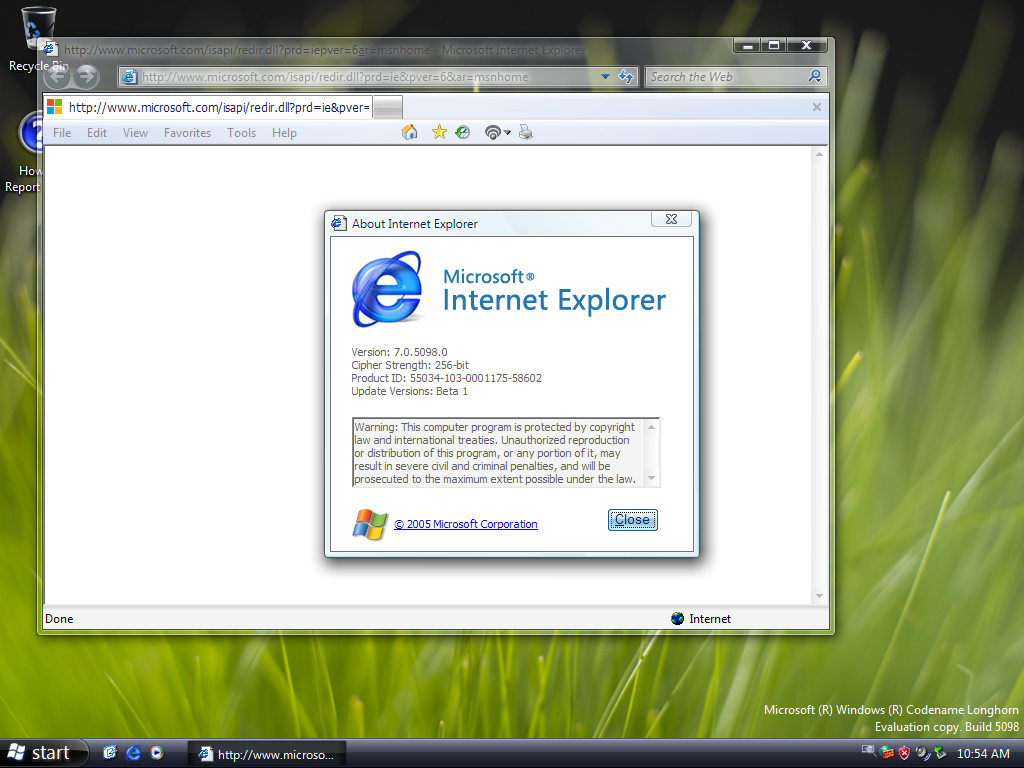Screen dimensions: 1024x768
Task: Open the Help menu
Action: [x=284, y=133]
